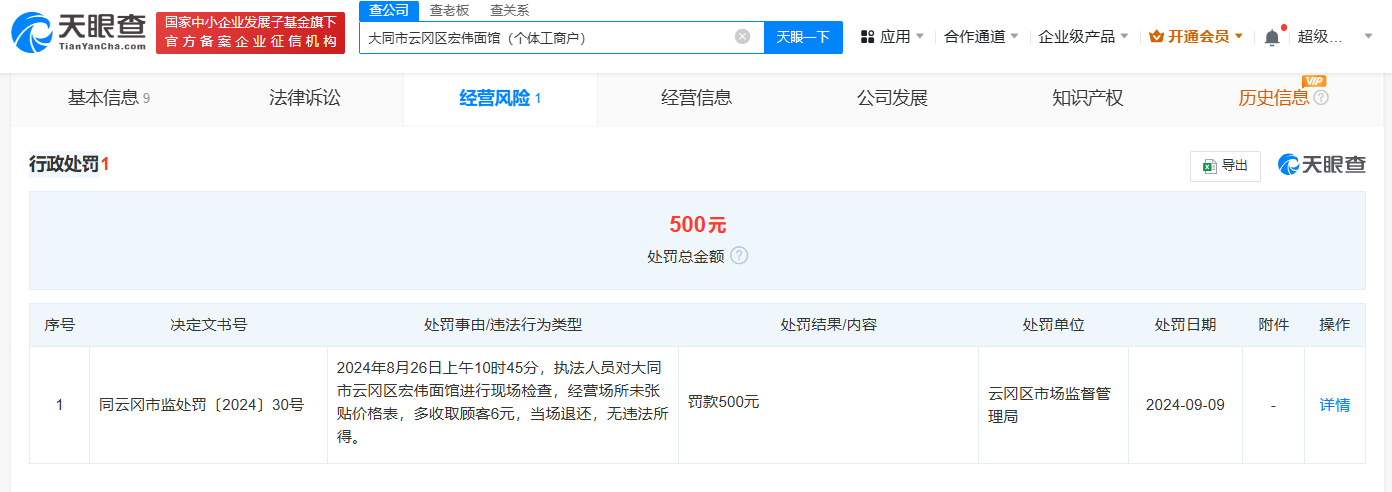This screenshot has height=492, width=1392.
Task: Open the 经营信息 tab
Action: [x=696, y=98]
